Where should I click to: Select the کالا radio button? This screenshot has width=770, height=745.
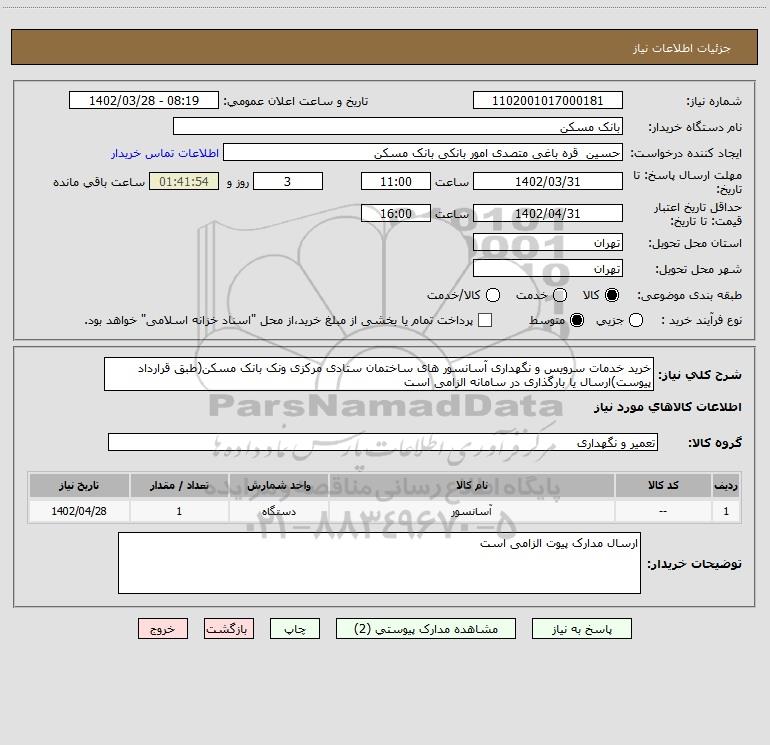pos(612,295)
